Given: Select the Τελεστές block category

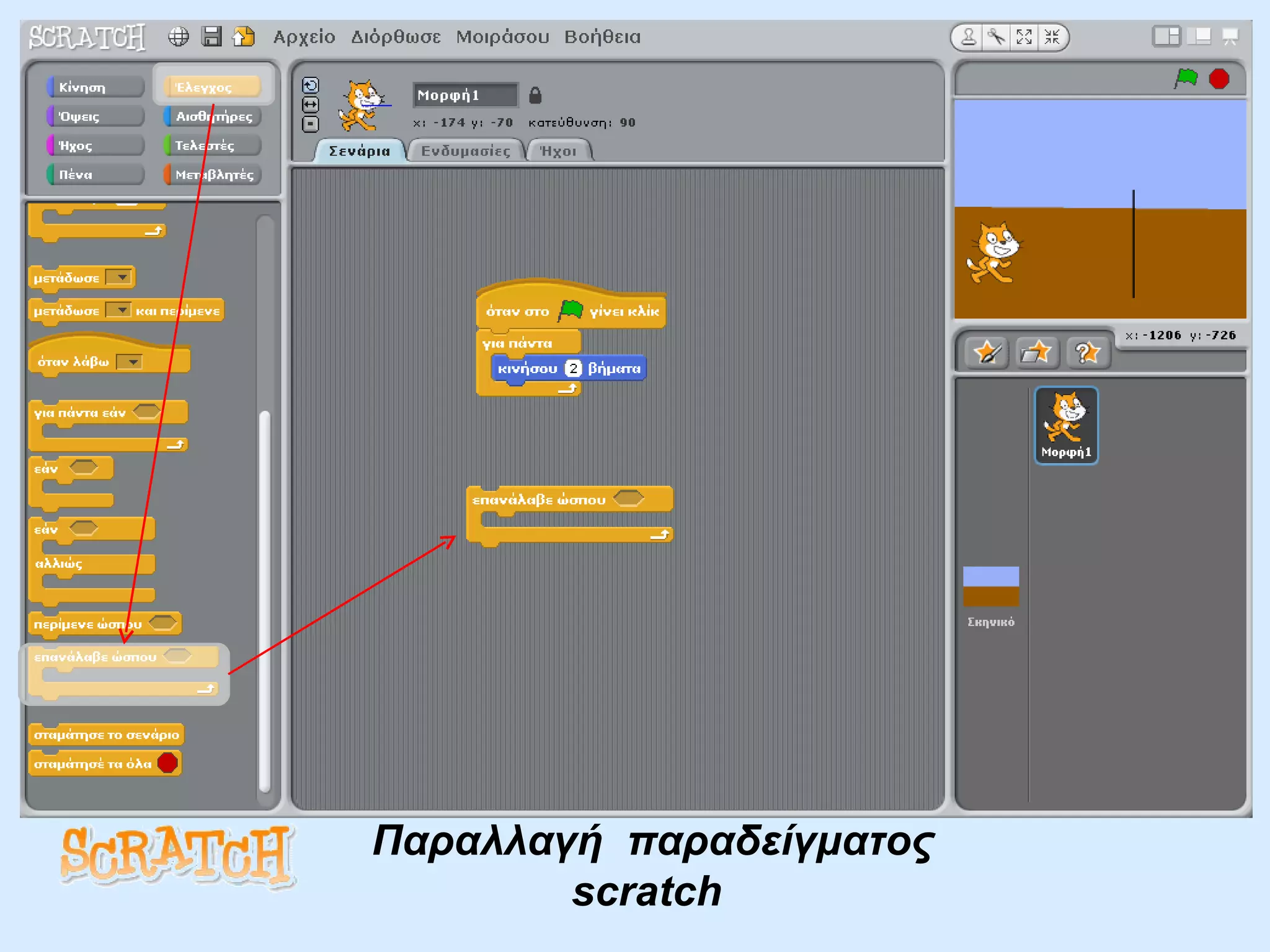Looking at the screenshot, I should pos(212,145).
